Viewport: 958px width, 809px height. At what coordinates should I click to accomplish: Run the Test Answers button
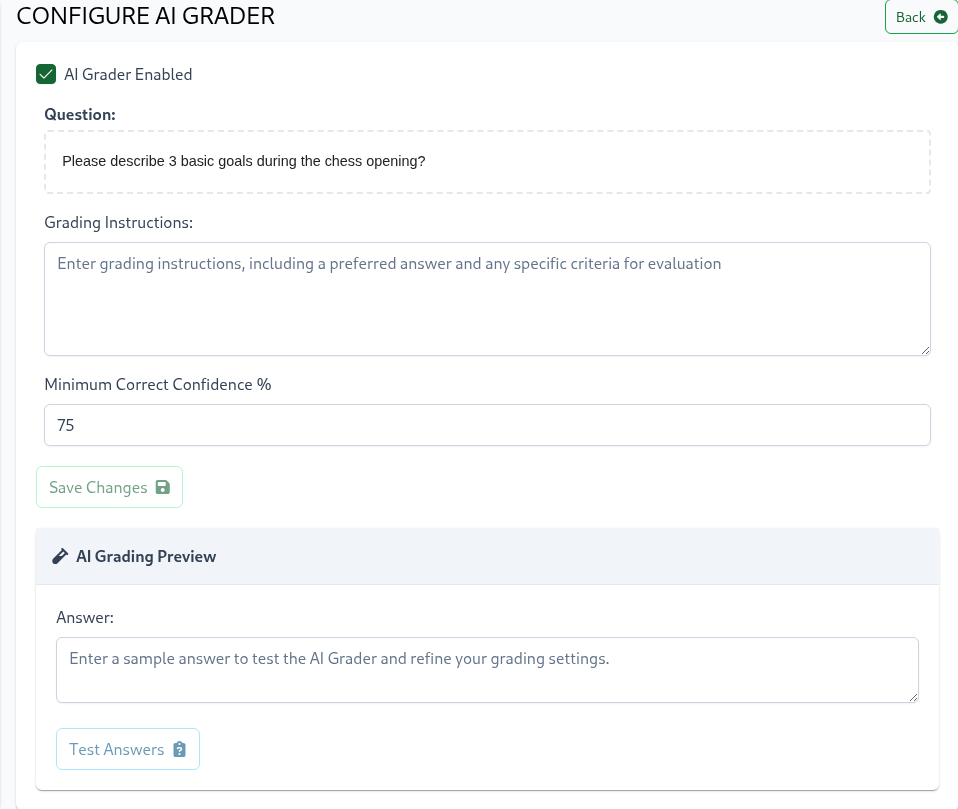point(127,749)
